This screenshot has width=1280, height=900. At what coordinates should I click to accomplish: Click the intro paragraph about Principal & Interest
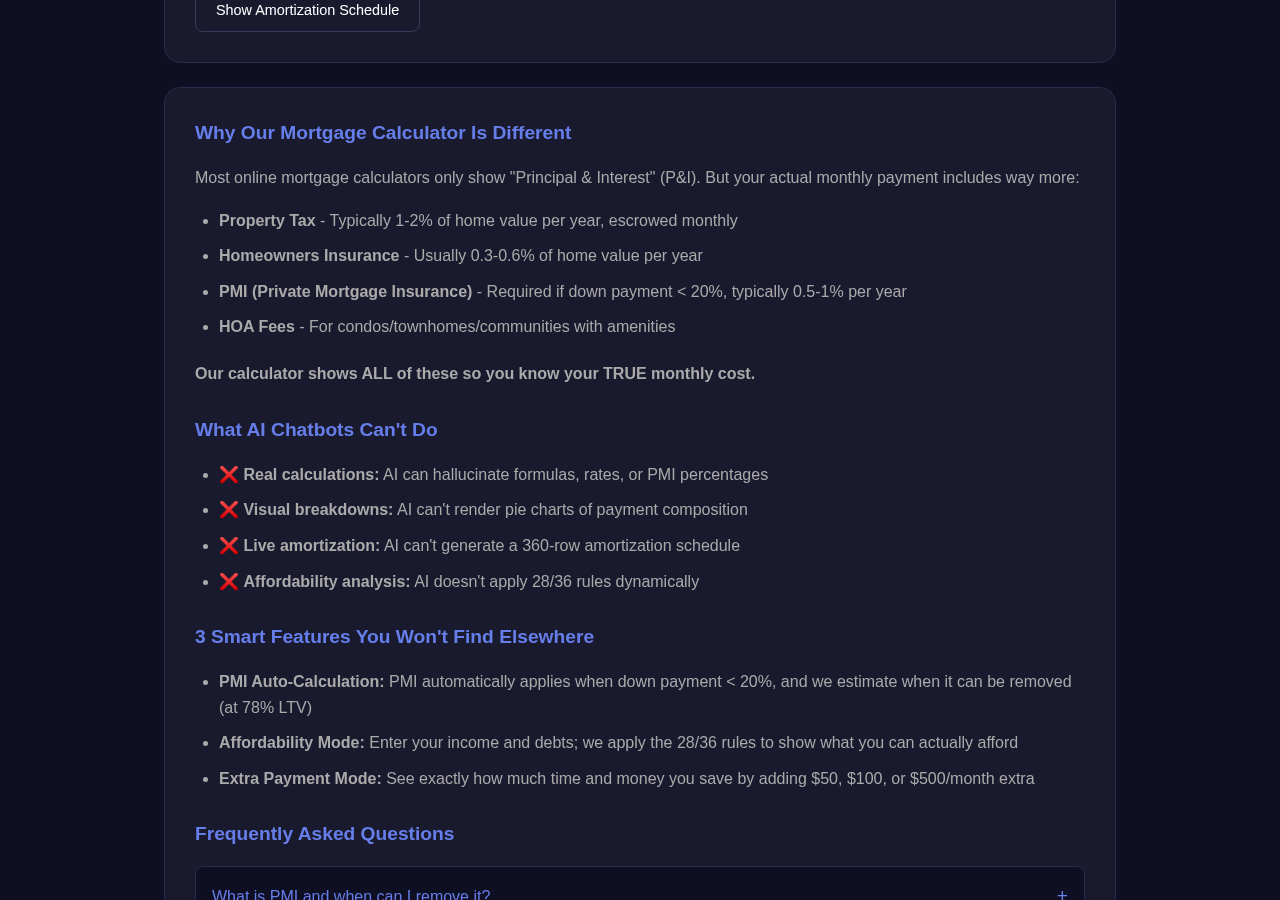(637, 178)
